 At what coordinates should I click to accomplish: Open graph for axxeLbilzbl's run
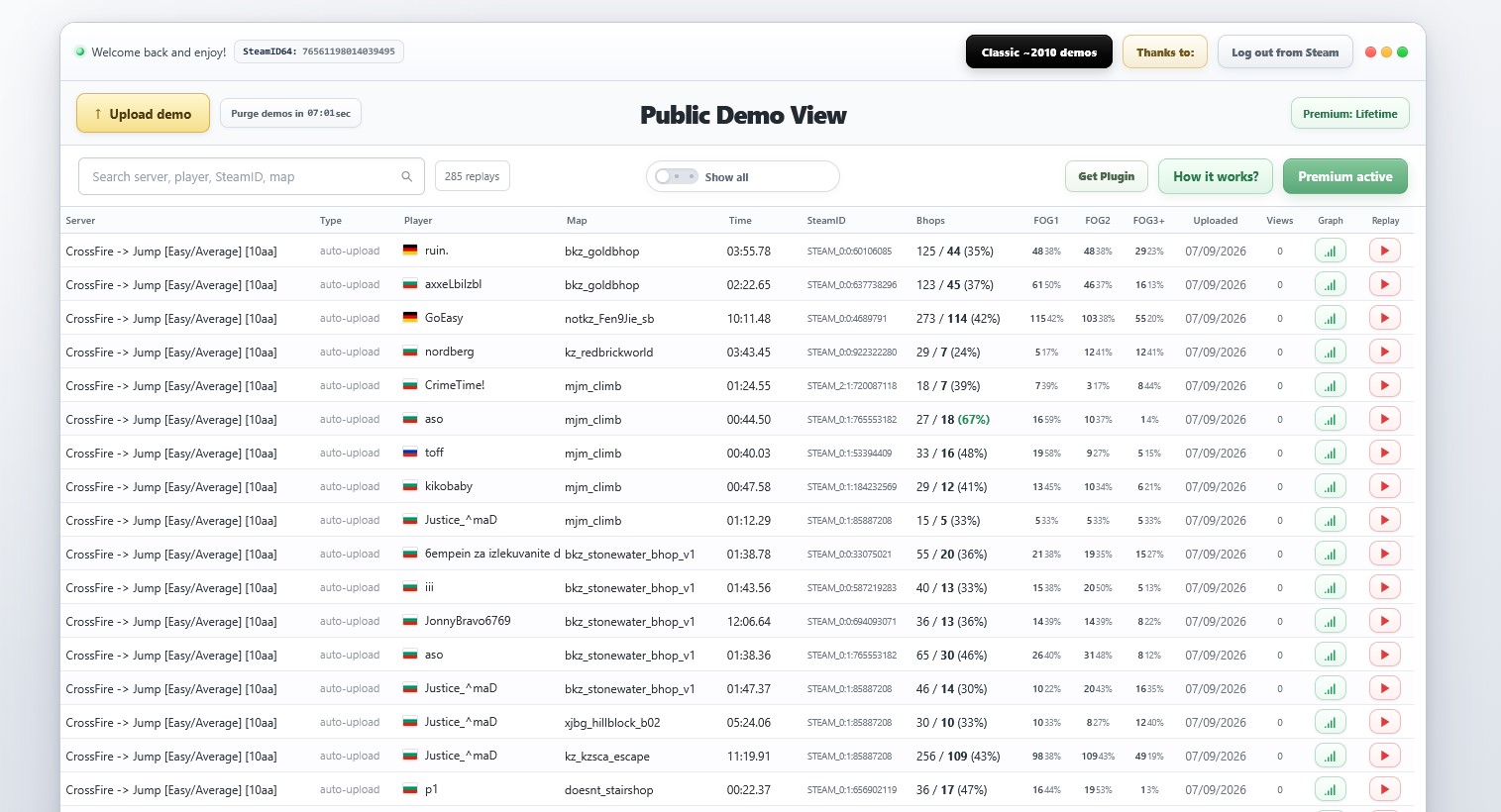click(x=1330, y=284)
